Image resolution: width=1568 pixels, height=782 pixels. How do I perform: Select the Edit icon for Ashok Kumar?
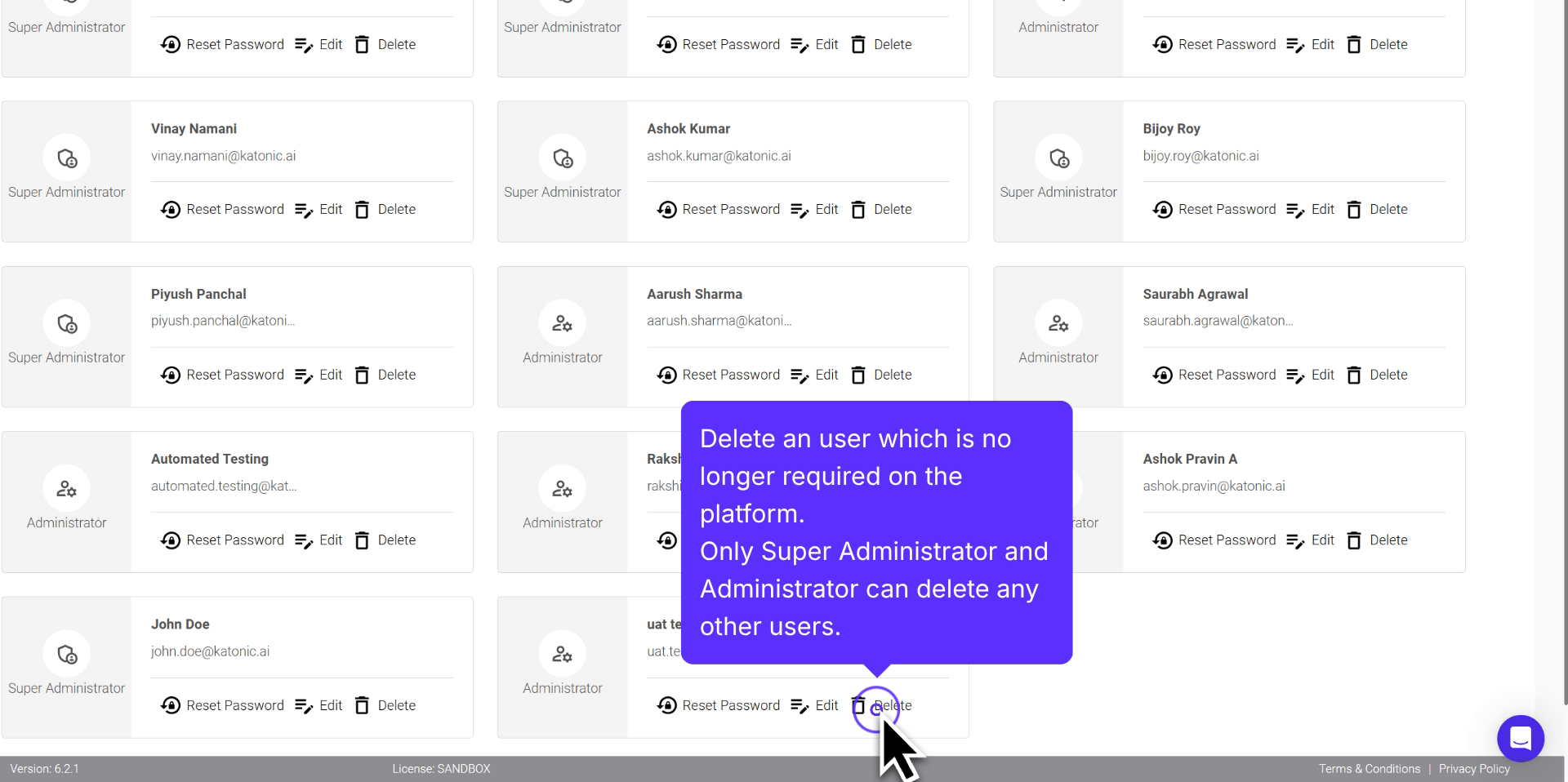[799, 209]
